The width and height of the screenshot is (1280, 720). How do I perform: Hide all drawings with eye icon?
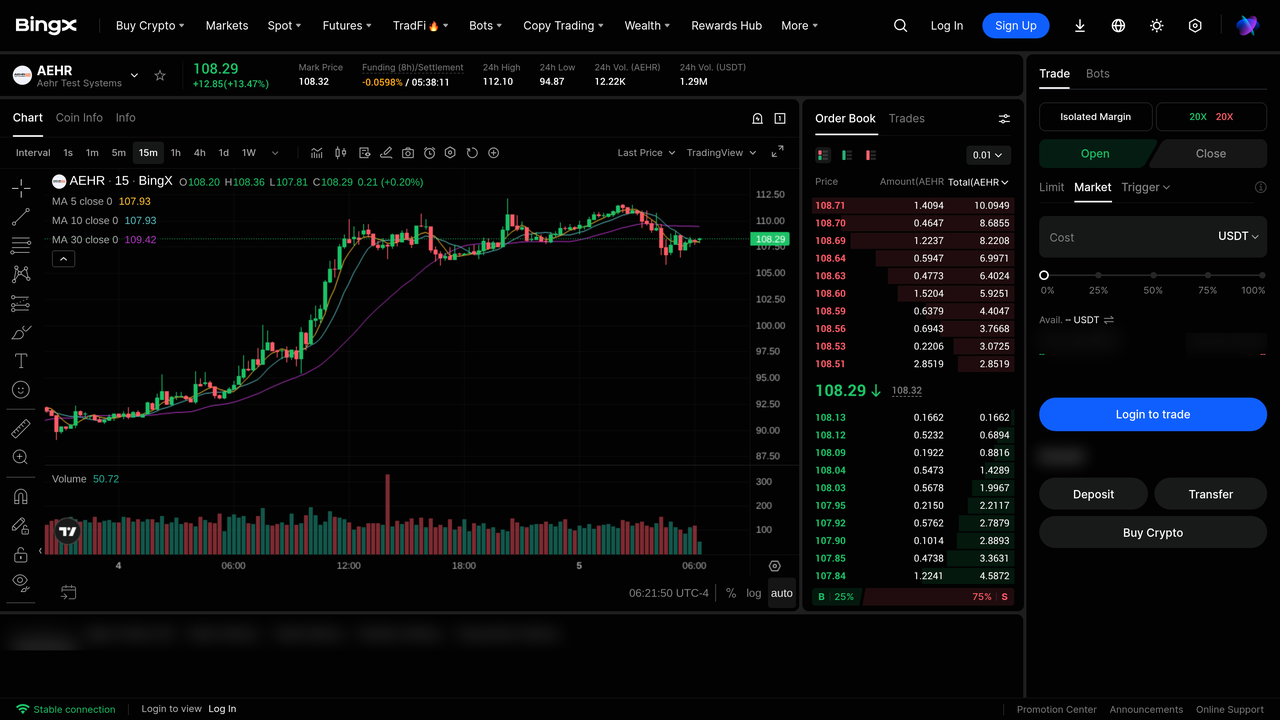pos(20,581)
